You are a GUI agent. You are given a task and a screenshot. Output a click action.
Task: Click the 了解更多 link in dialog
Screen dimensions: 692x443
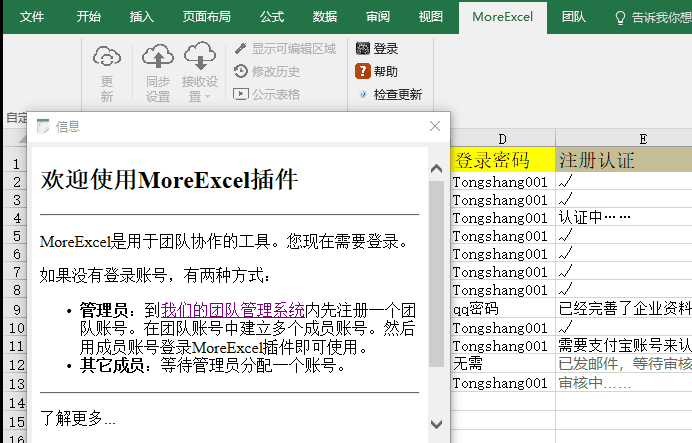point(78,418)
